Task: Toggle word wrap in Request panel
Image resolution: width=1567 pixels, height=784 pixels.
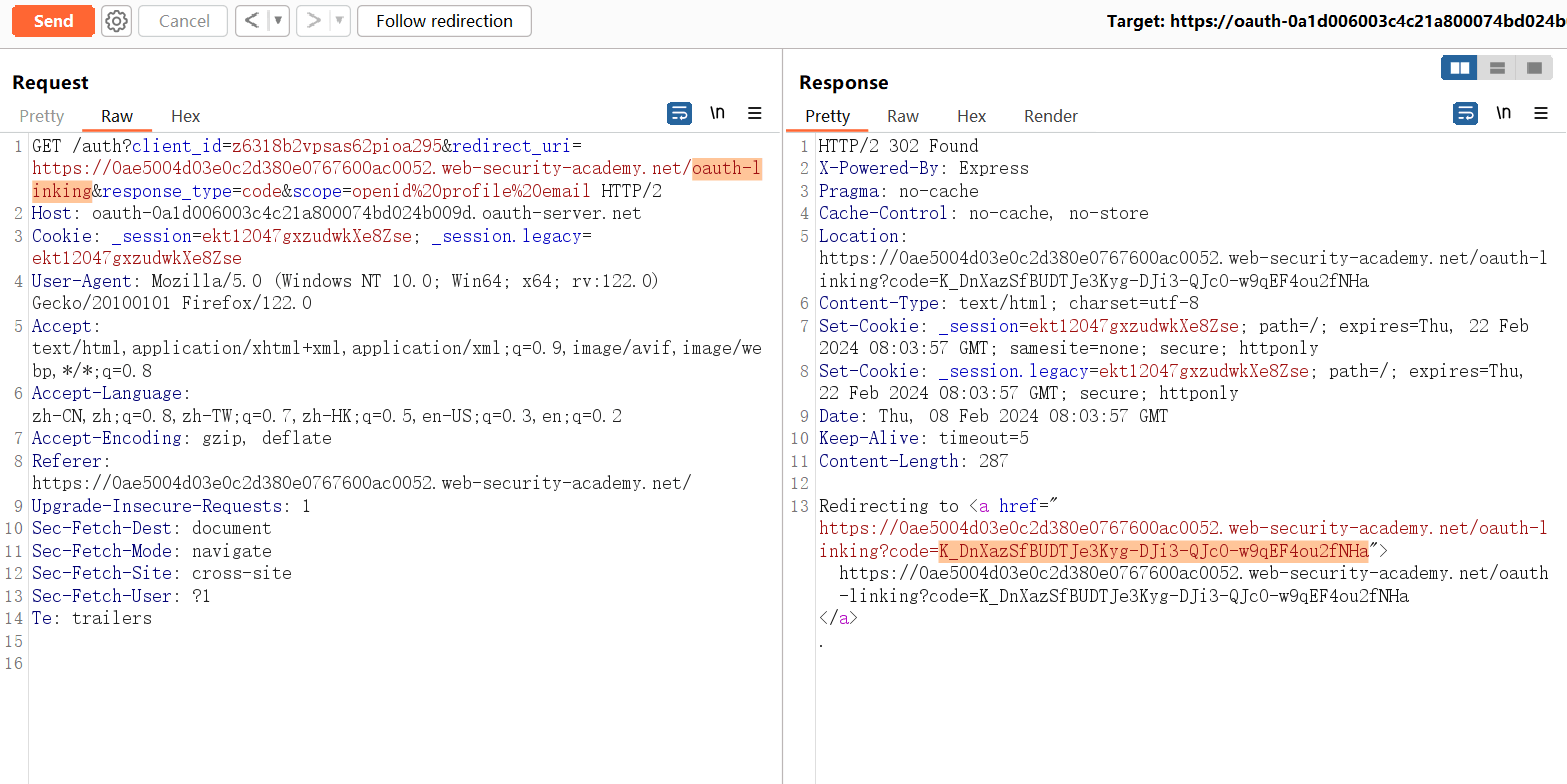Action: pyautogui.click(x=679, y=114)
